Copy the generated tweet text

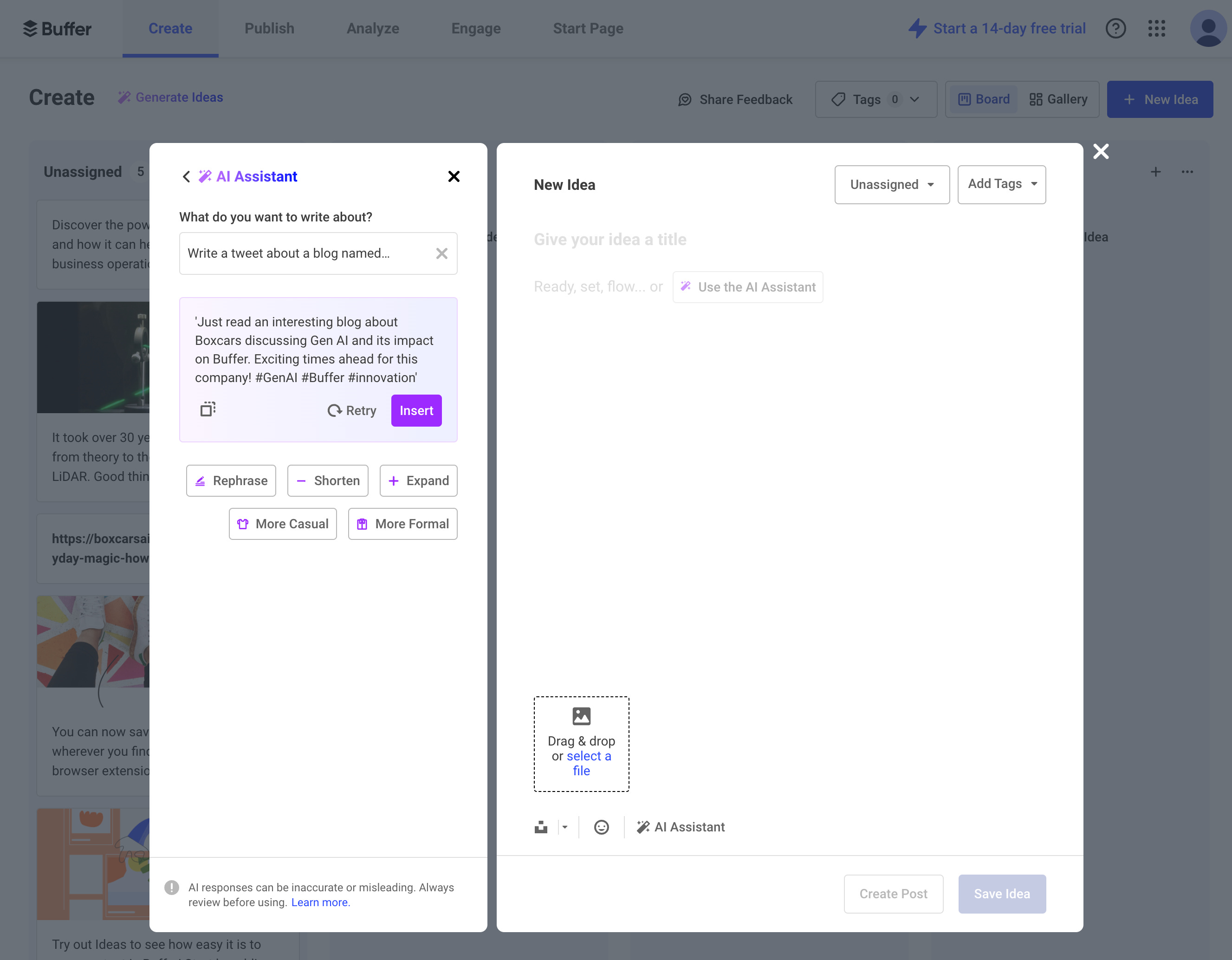click(208, 409)
